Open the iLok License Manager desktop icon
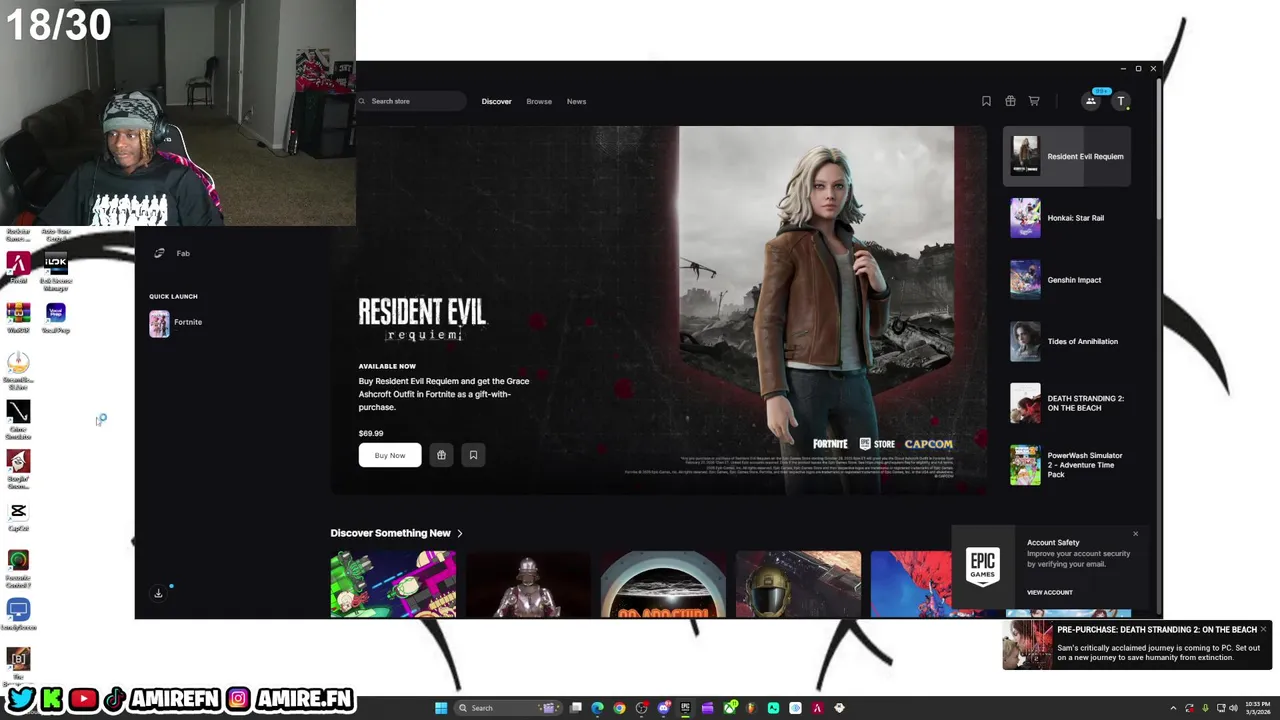The width and height of the screenshot is (1280, 720). click(55, 270)
